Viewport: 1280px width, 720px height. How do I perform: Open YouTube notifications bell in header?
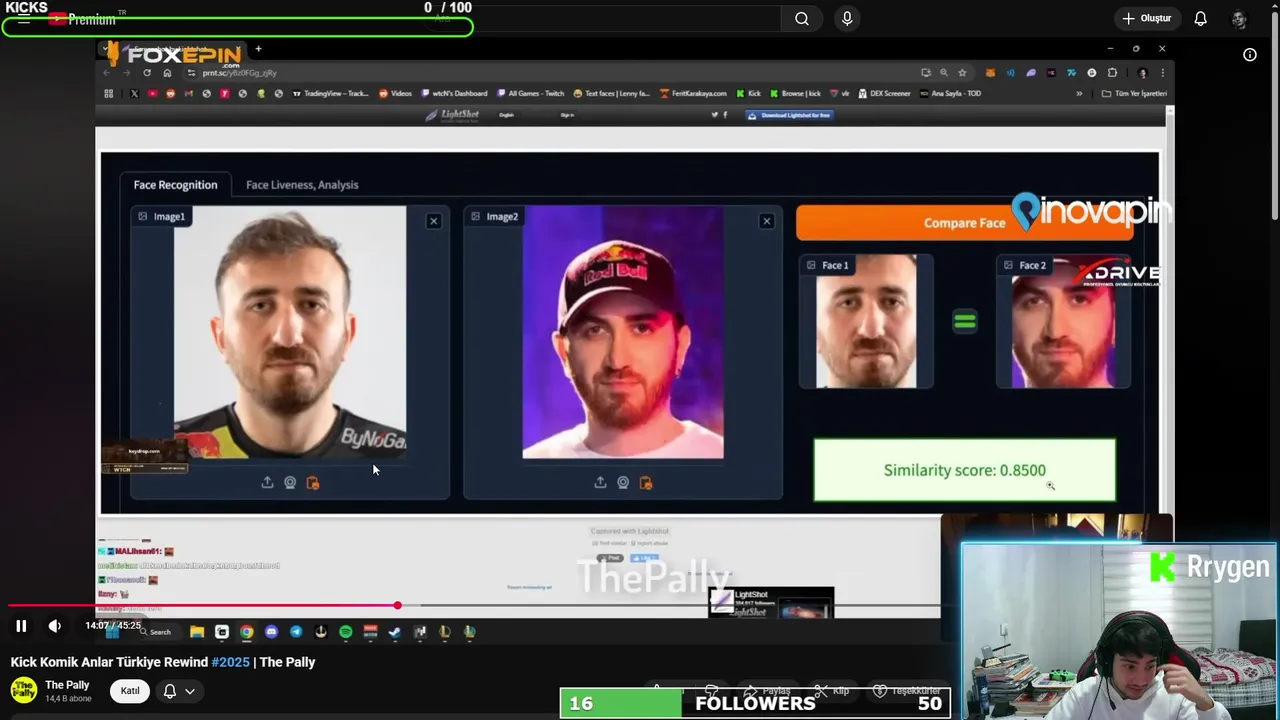[1200, 18]
